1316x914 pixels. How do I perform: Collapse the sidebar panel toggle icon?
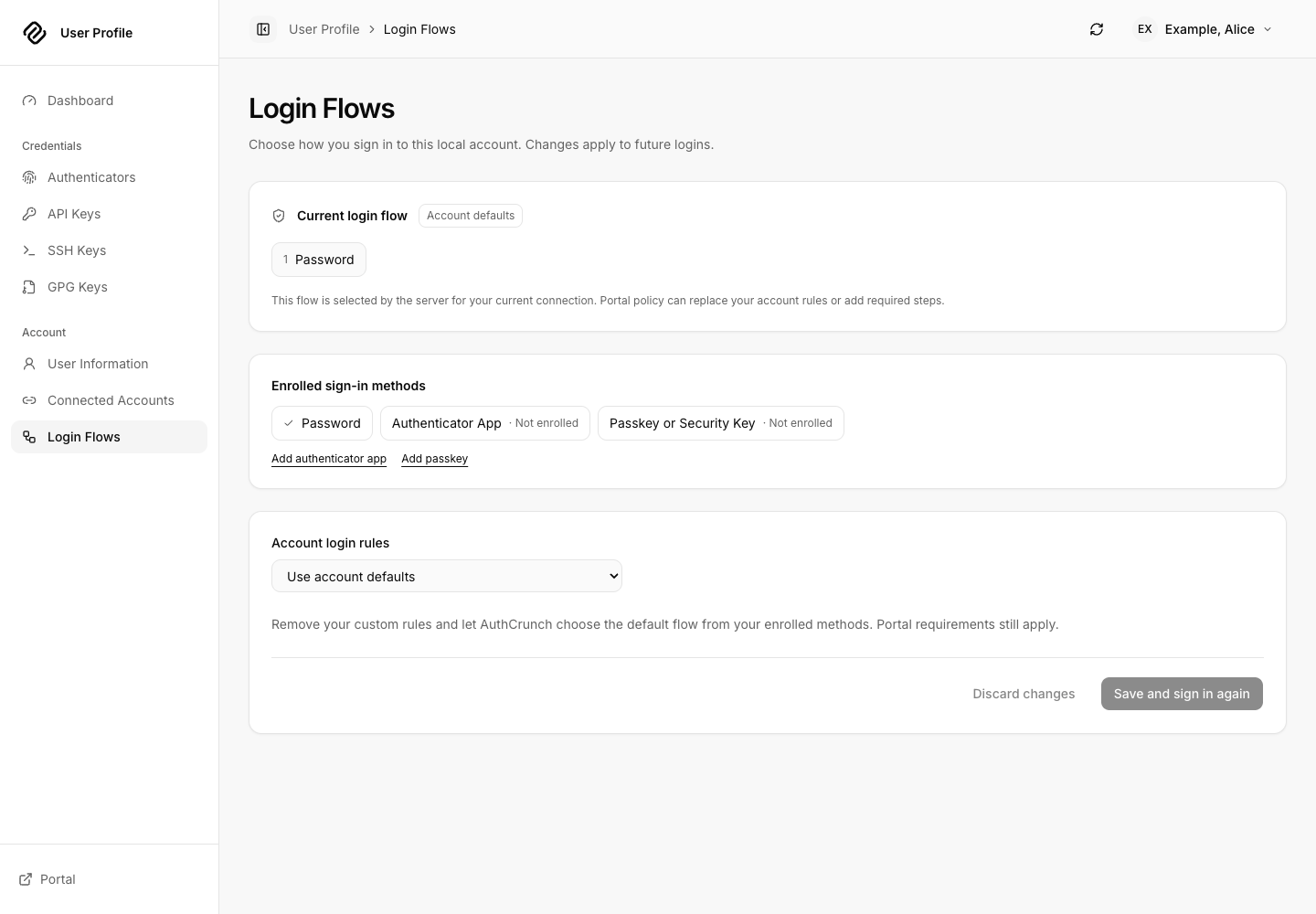pos(263,29)
